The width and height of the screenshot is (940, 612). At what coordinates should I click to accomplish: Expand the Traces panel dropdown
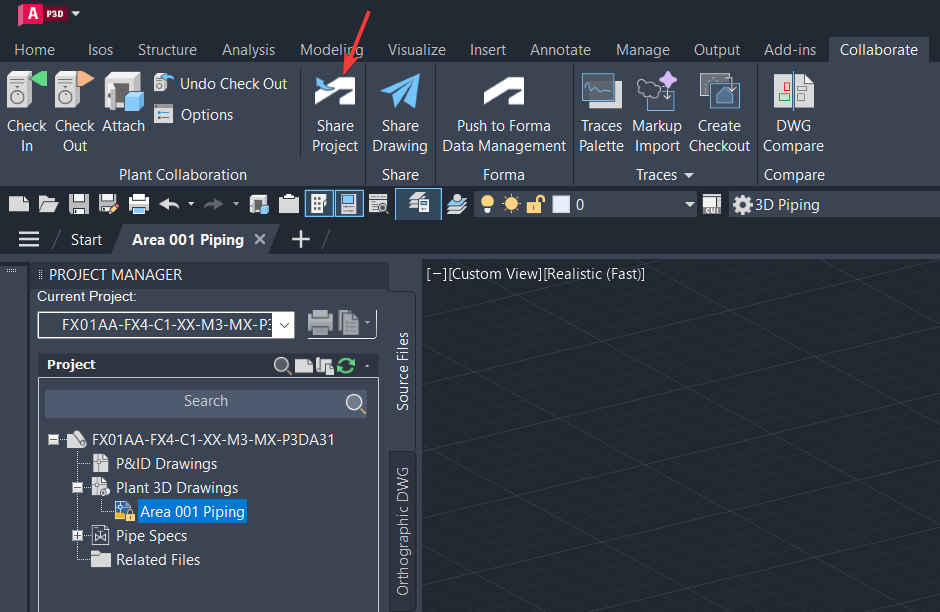pos(689,175)
